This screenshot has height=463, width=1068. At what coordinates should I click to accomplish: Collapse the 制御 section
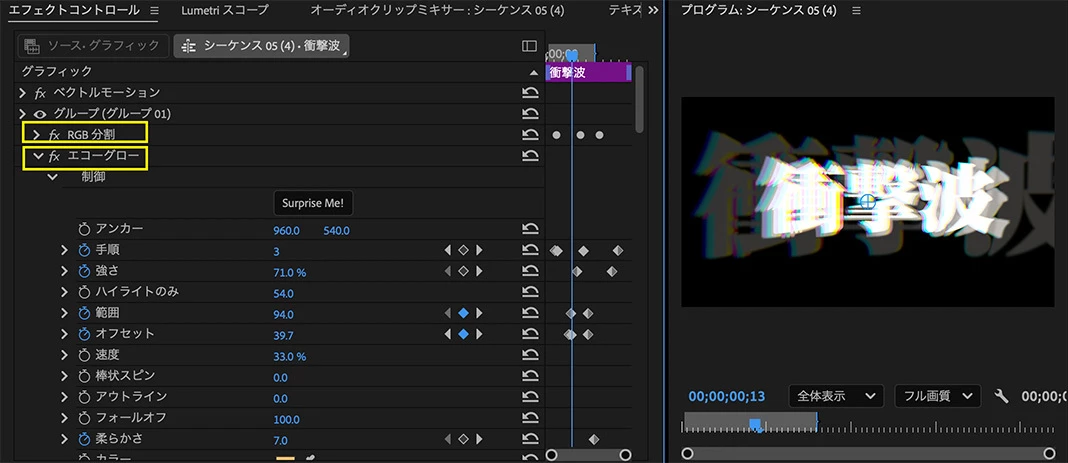coord(52,177)
